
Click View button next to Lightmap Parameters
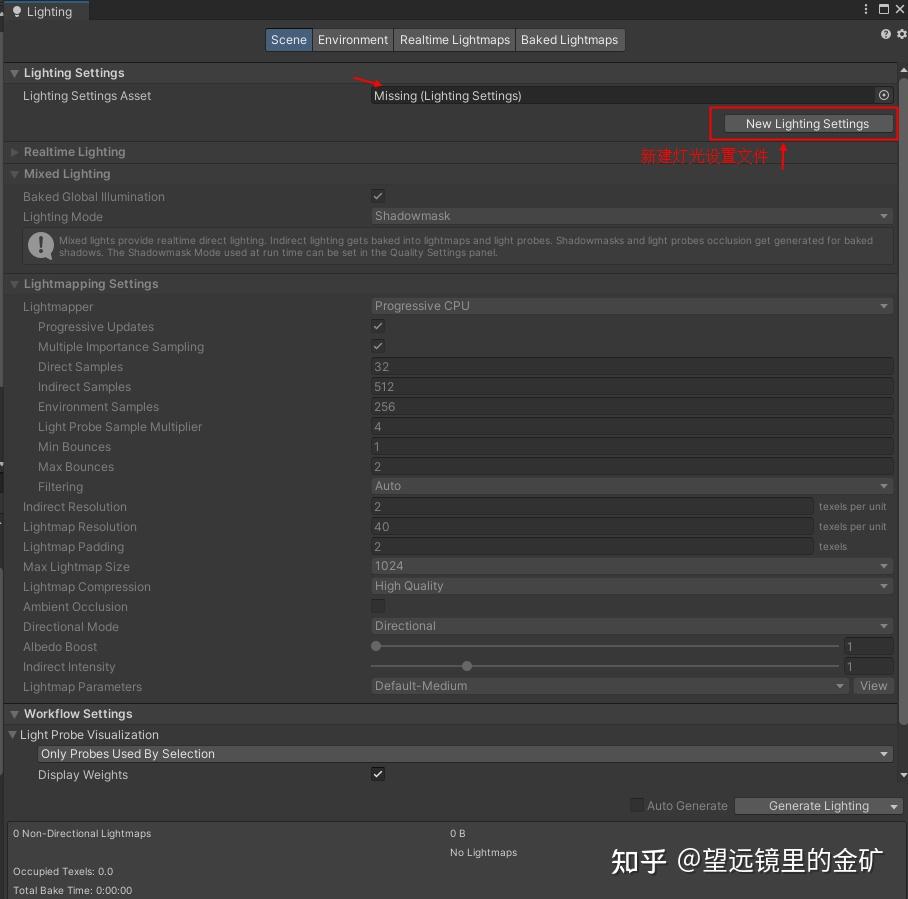pos(873,686)
